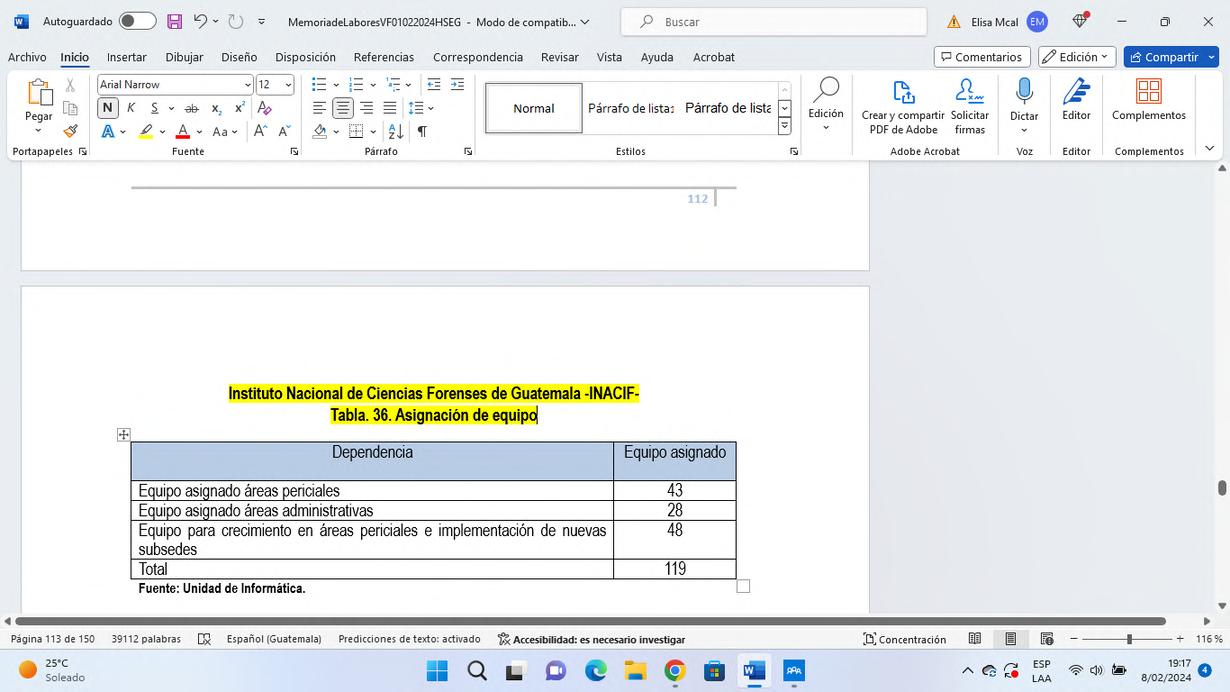Center align the paragraph text
This screenshot has height=692, width=1230.
pos(343,108)
